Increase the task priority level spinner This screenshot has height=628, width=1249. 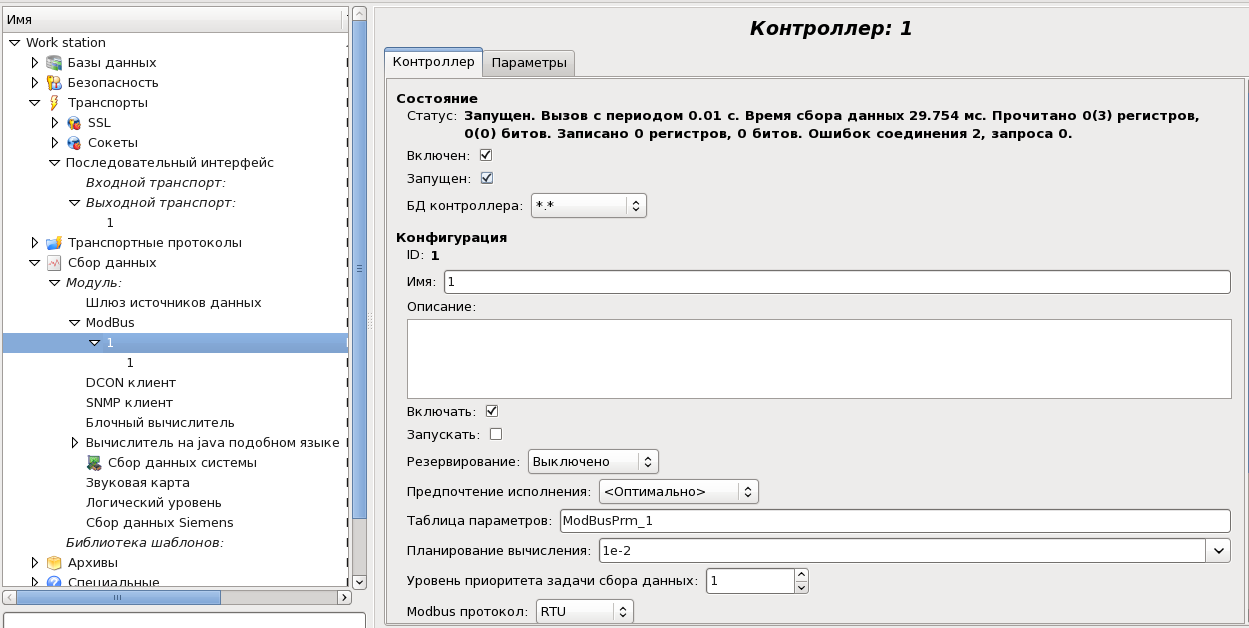tap(801, 575)
